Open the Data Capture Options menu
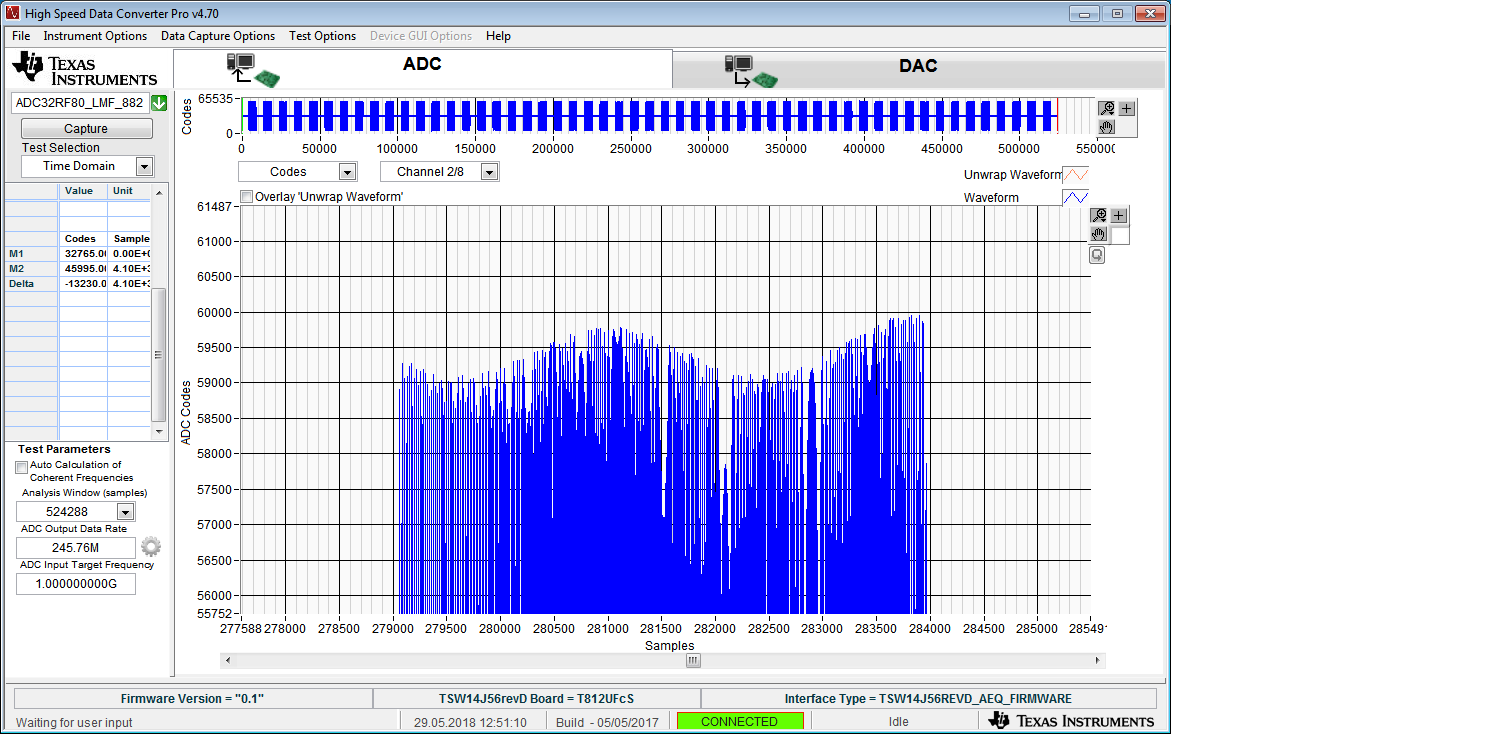The height and width of the screenshot is (734, 1488). pos(218,36)
